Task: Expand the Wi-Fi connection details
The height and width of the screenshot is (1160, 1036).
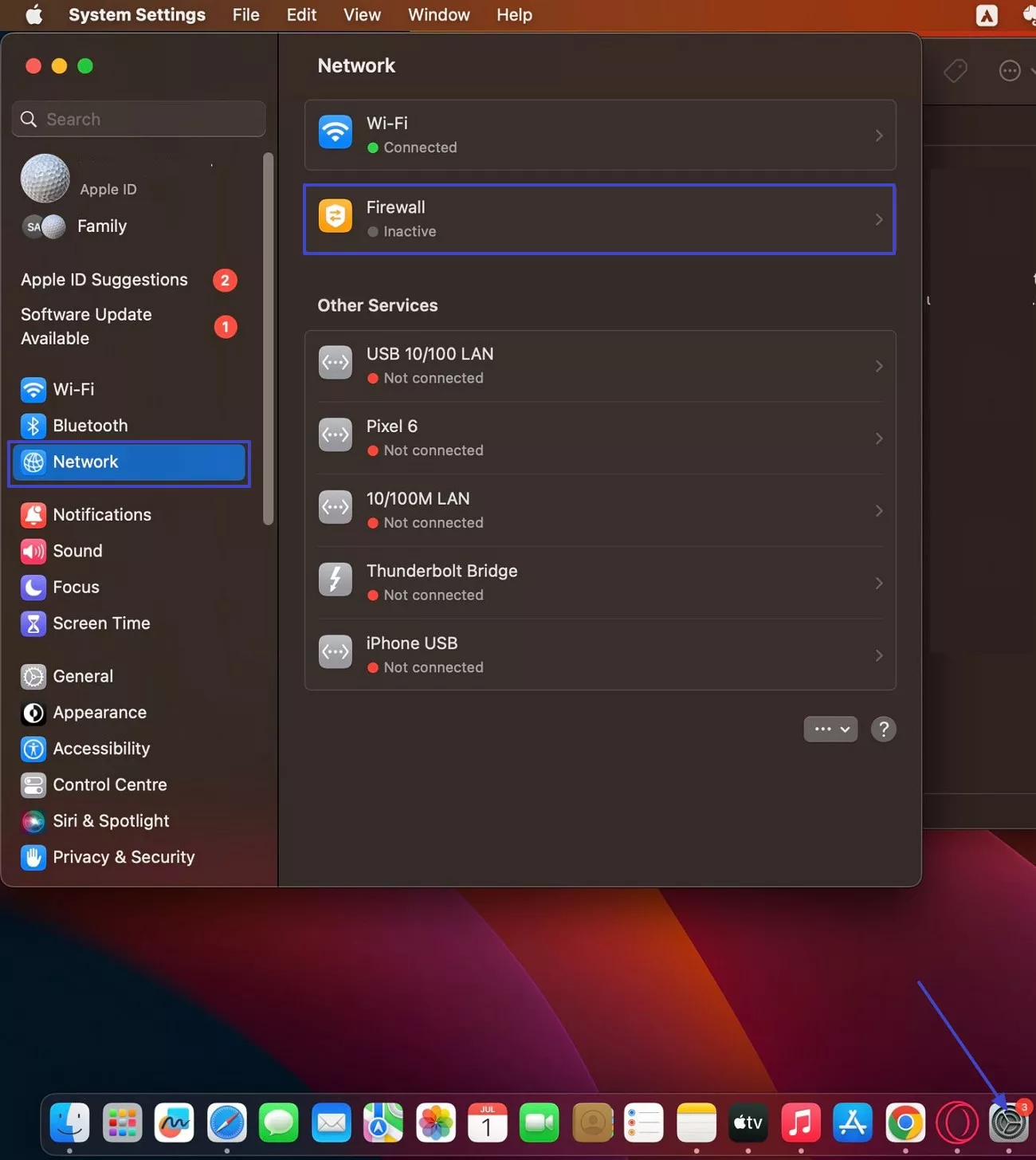Action: tap(879, 136)
